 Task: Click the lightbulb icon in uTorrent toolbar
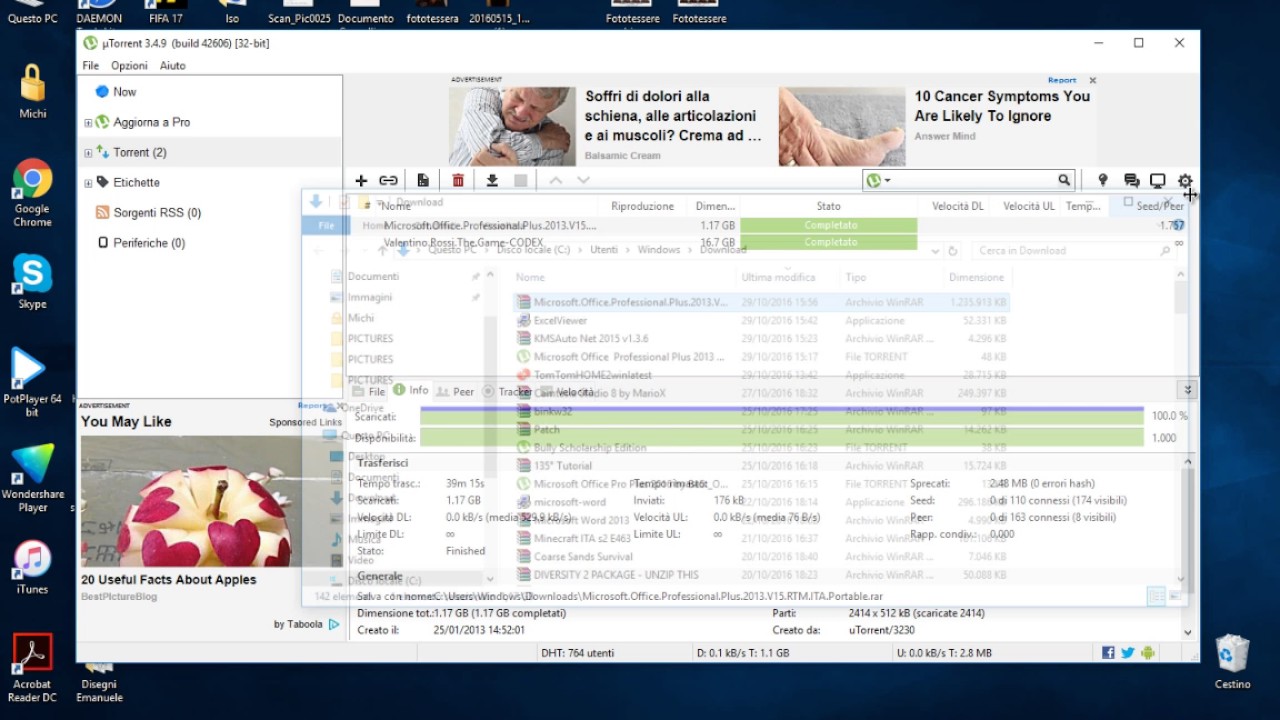click(x=1103, y=181)
